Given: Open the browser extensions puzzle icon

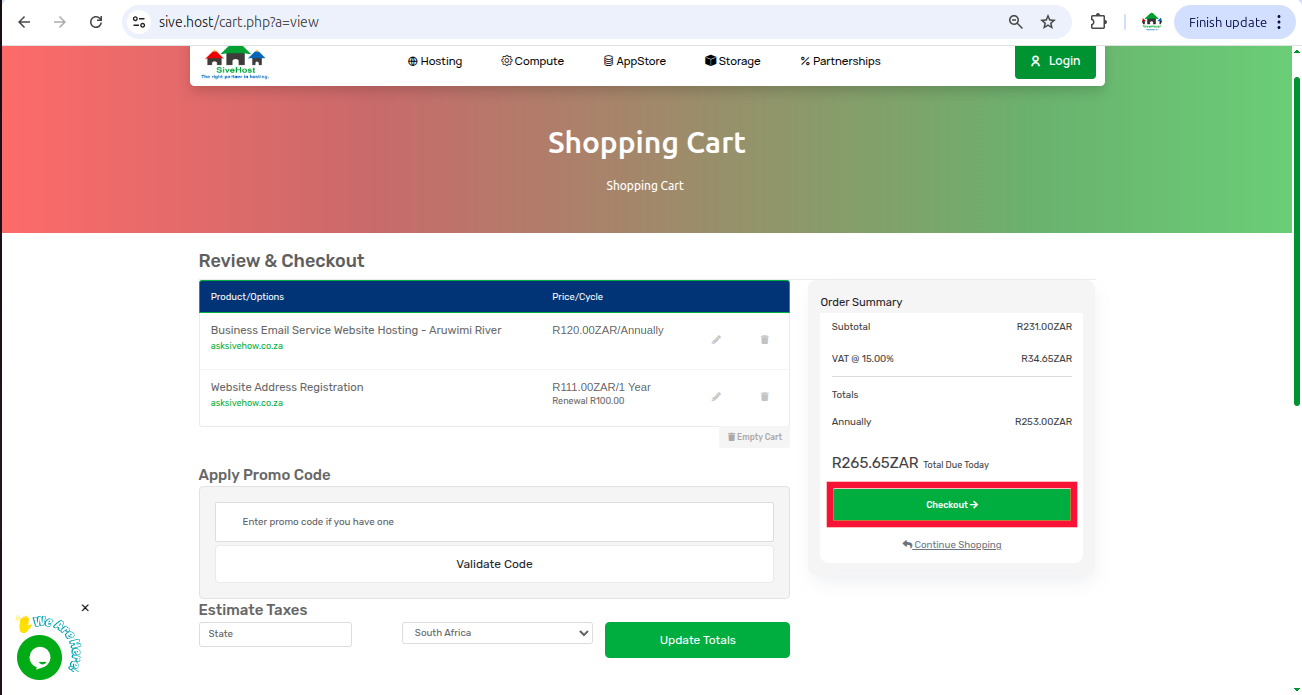Looking at the screenshot, I should coord(1098,22).
